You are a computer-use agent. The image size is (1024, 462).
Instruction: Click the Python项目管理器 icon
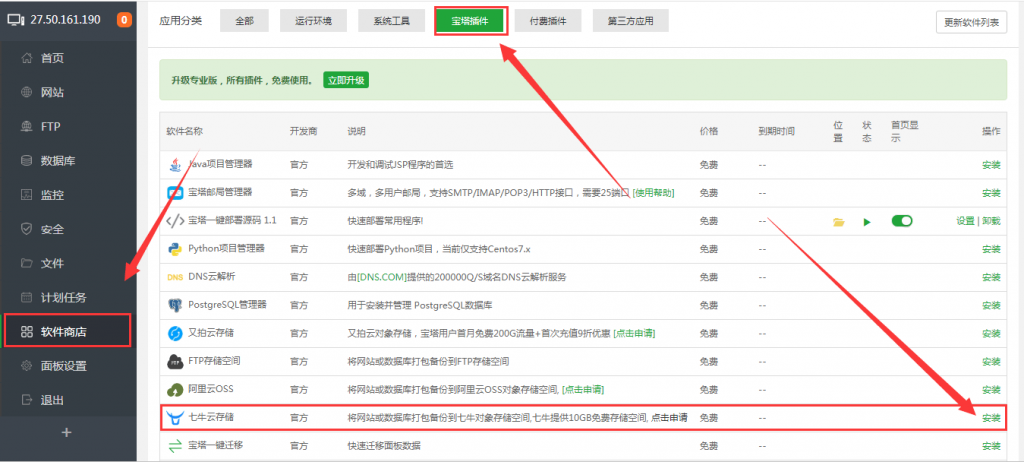pyautogui.click(x=174, y=249)
